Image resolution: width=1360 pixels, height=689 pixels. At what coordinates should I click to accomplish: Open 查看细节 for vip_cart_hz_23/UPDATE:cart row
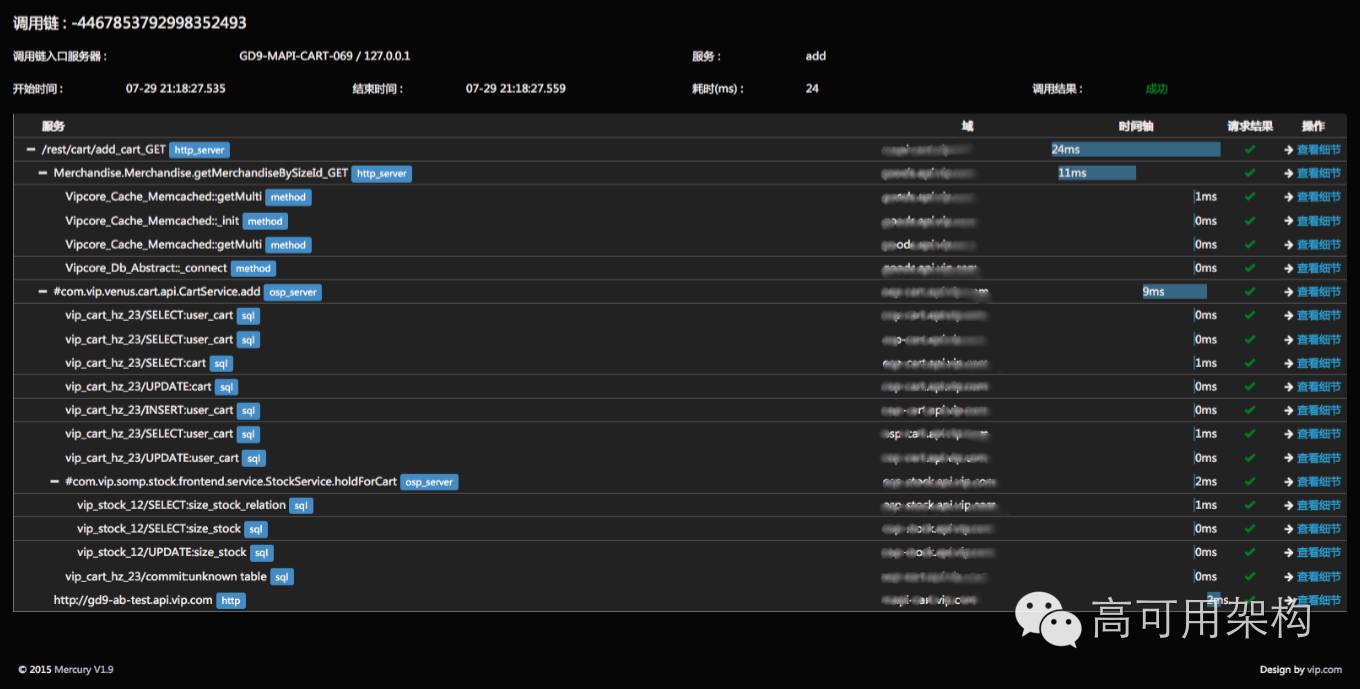[x=1319, y=387]
